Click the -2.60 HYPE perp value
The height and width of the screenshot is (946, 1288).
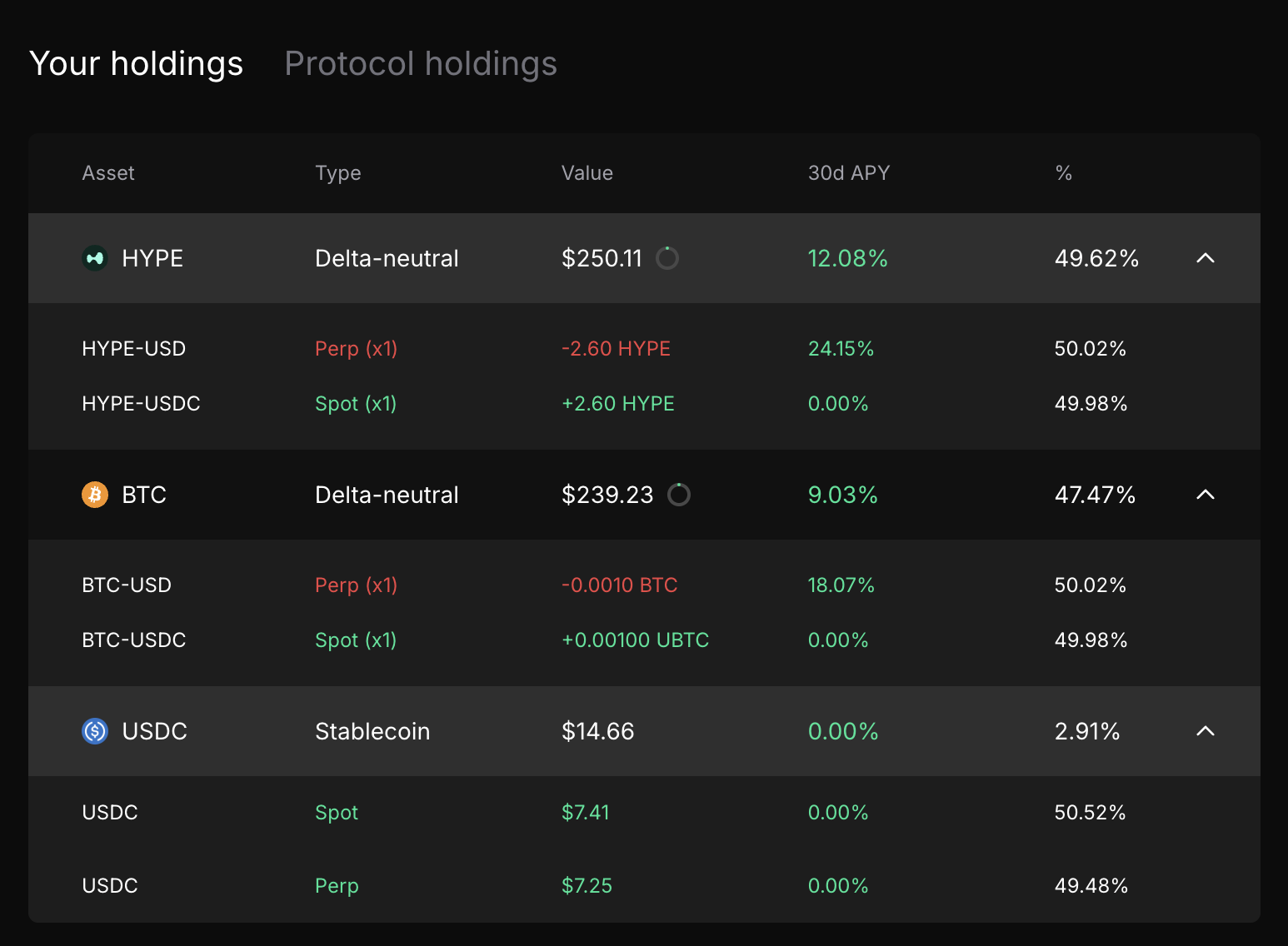coord(617,349)
